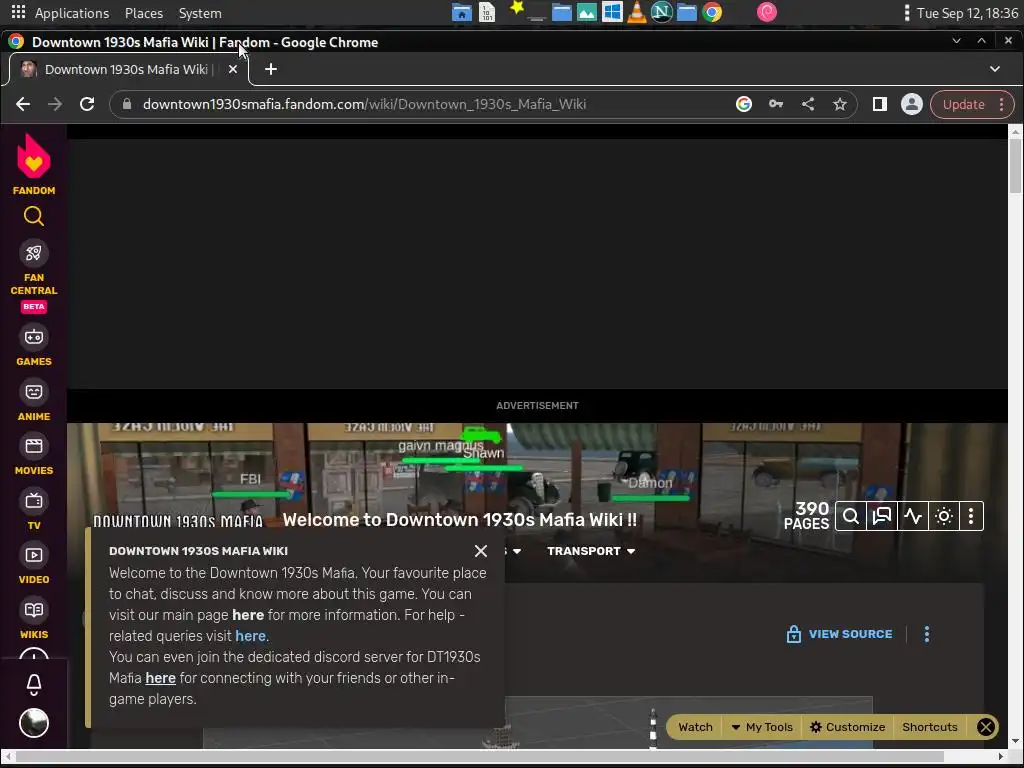This screenshot has height=768, width=1024.
Task: Expand the Transport navigation dropdown
Action: pos(591,551)
